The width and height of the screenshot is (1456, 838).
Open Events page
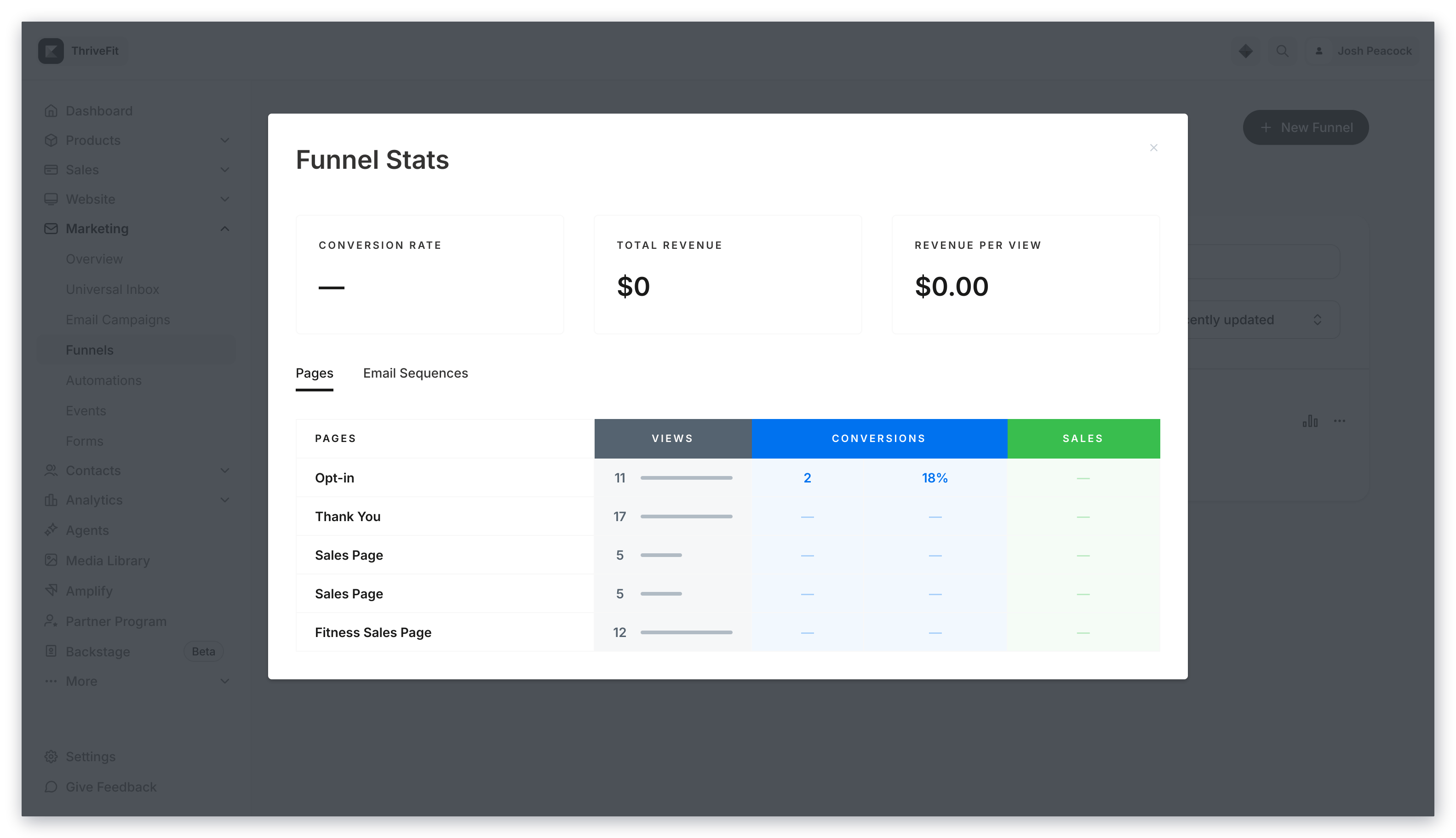86,411
